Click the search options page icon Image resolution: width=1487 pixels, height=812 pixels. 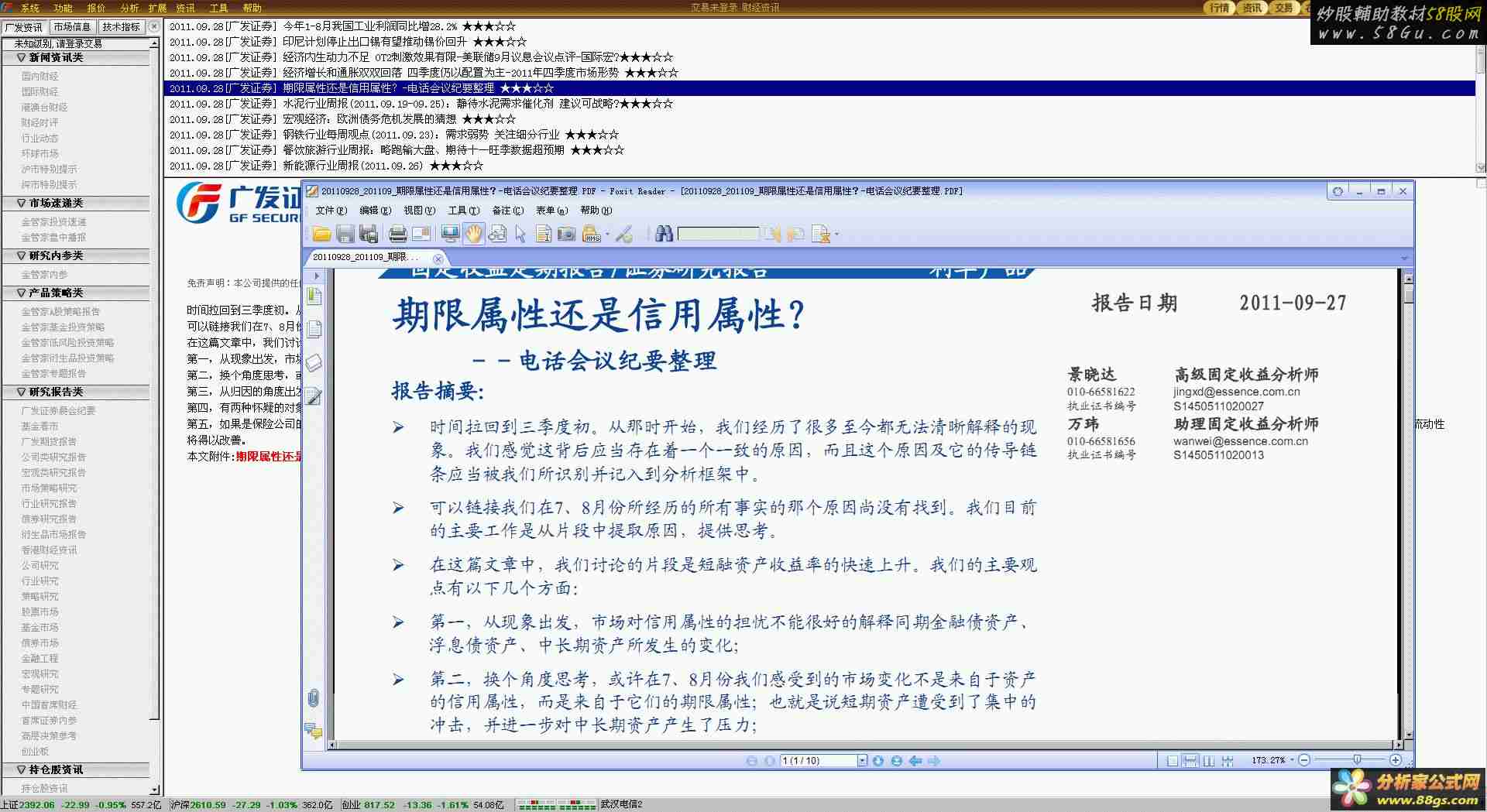(821, 234)
